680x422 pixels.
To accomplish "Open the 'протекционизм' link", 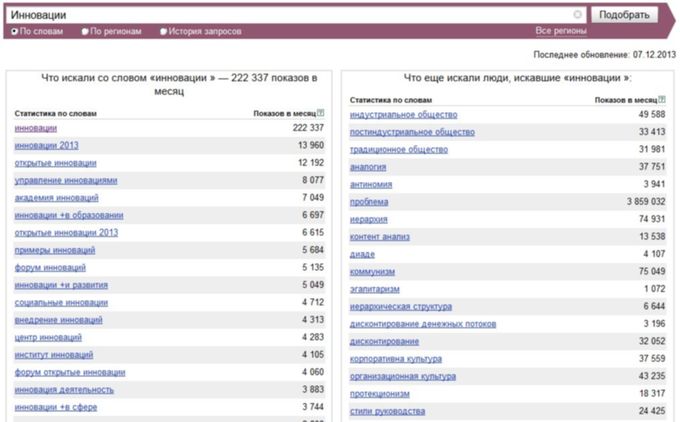I will pos(379,394).
